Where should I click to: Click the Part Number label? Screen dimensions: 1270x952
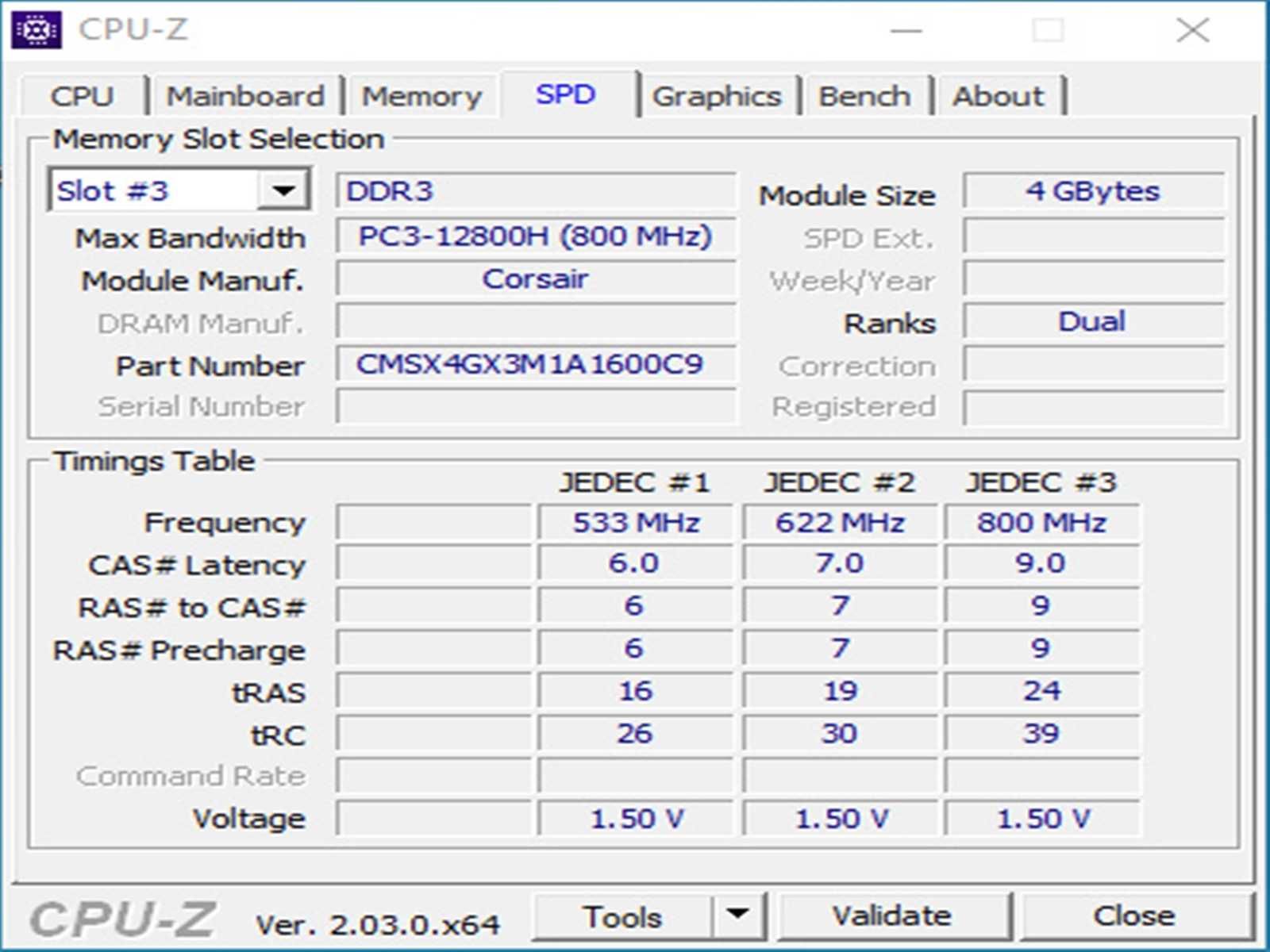pos(210,366)
